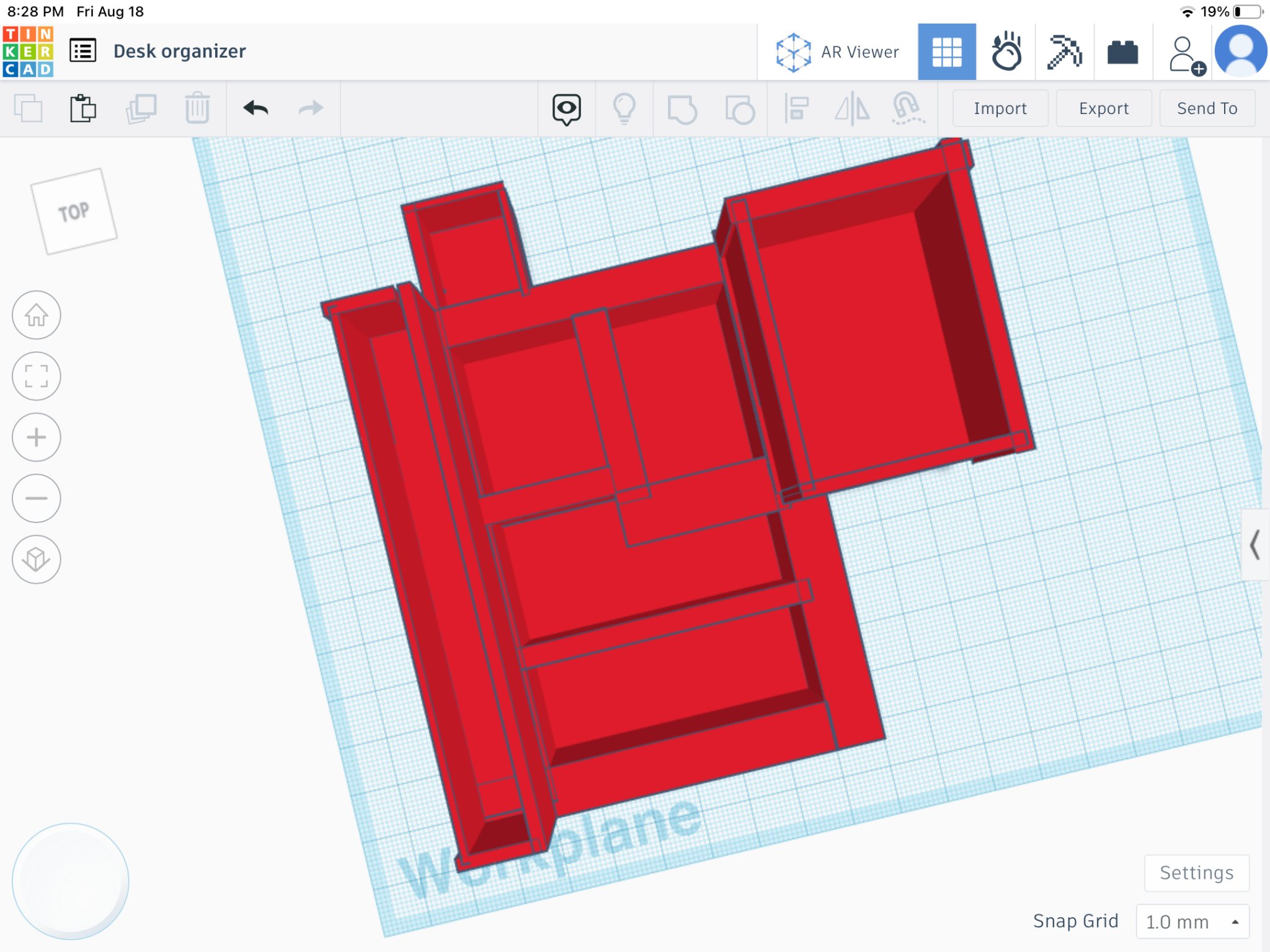The image size is (1270, 952).
Task: Switch to Blocks pickaxe mode
Action: [x=1064, y=51]
